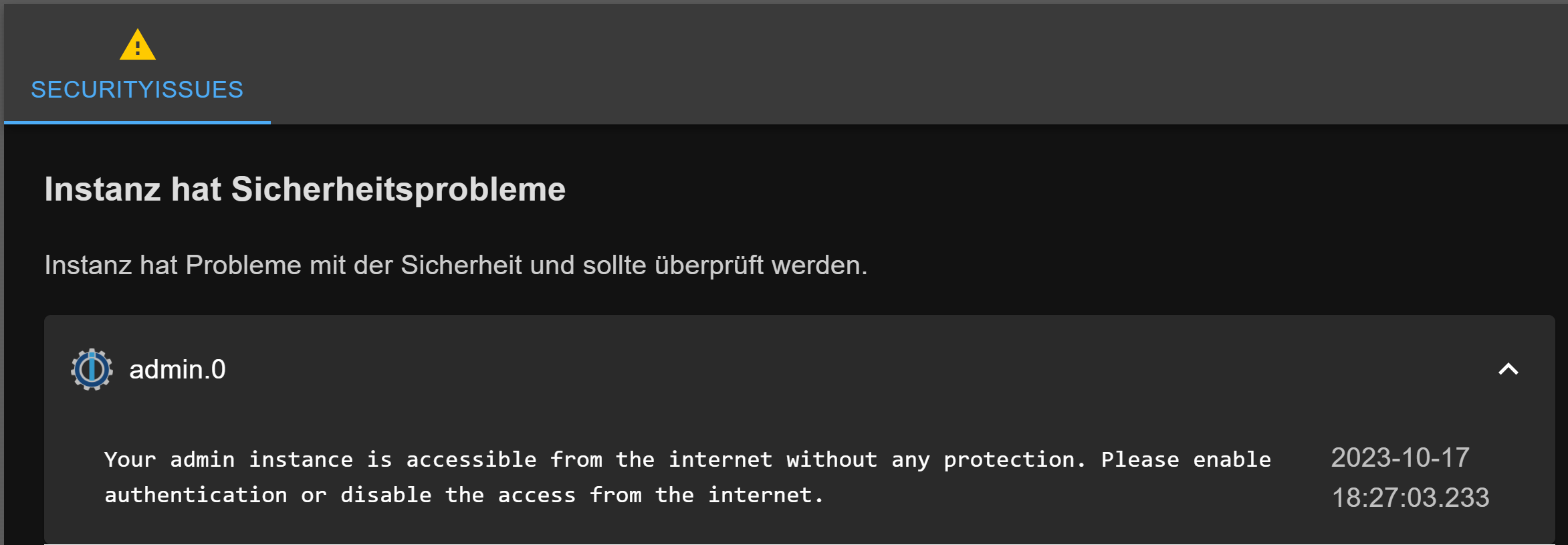The image size is (1568, 545).
Task: Click the yellow warning triangle icon
Action: [x=138, y=45]
